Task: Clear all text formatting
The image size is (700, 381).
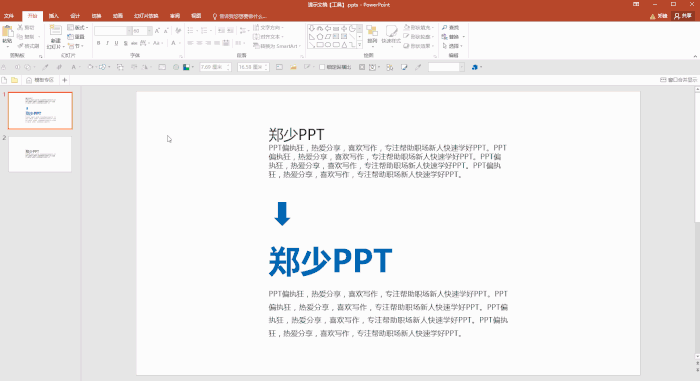Action: 178,31
